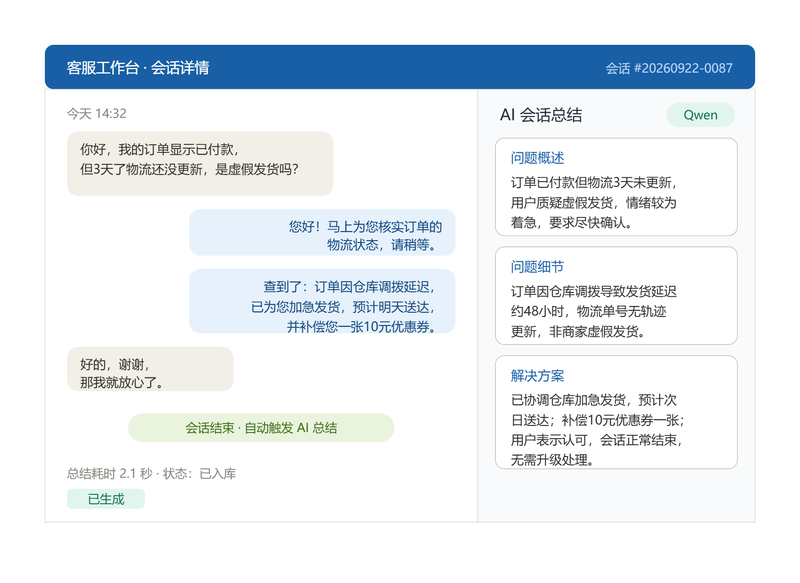800x583 pixels.
Task: Click the agent message mentioning 10元优惠券
Action: click(x=322, y=301)
